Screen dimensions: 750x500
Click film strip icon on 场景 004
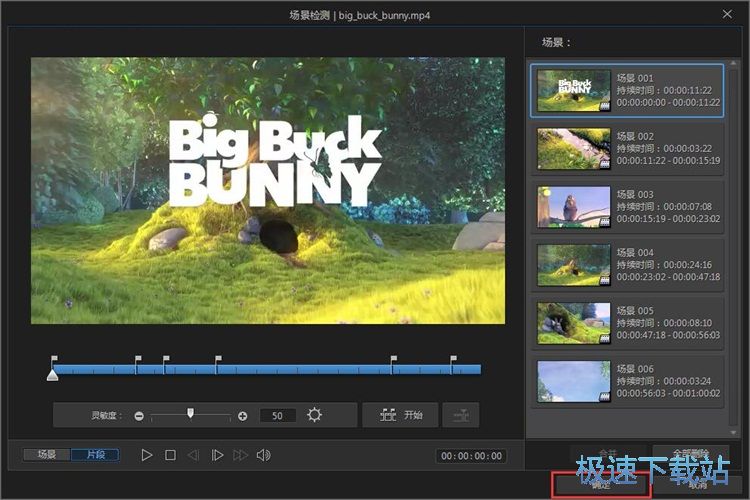coord(605,280)
